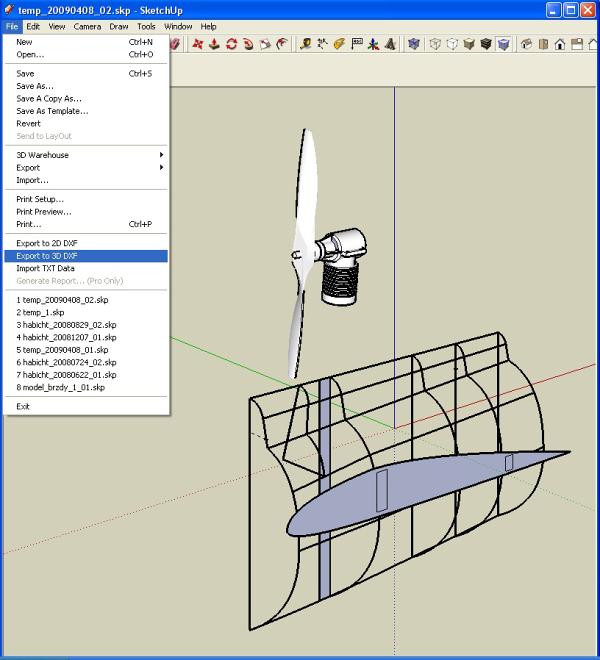Open recent file 7 habicht_20080622_01.skp
This screenshot has height=660, width=600.
pos(86,375)
